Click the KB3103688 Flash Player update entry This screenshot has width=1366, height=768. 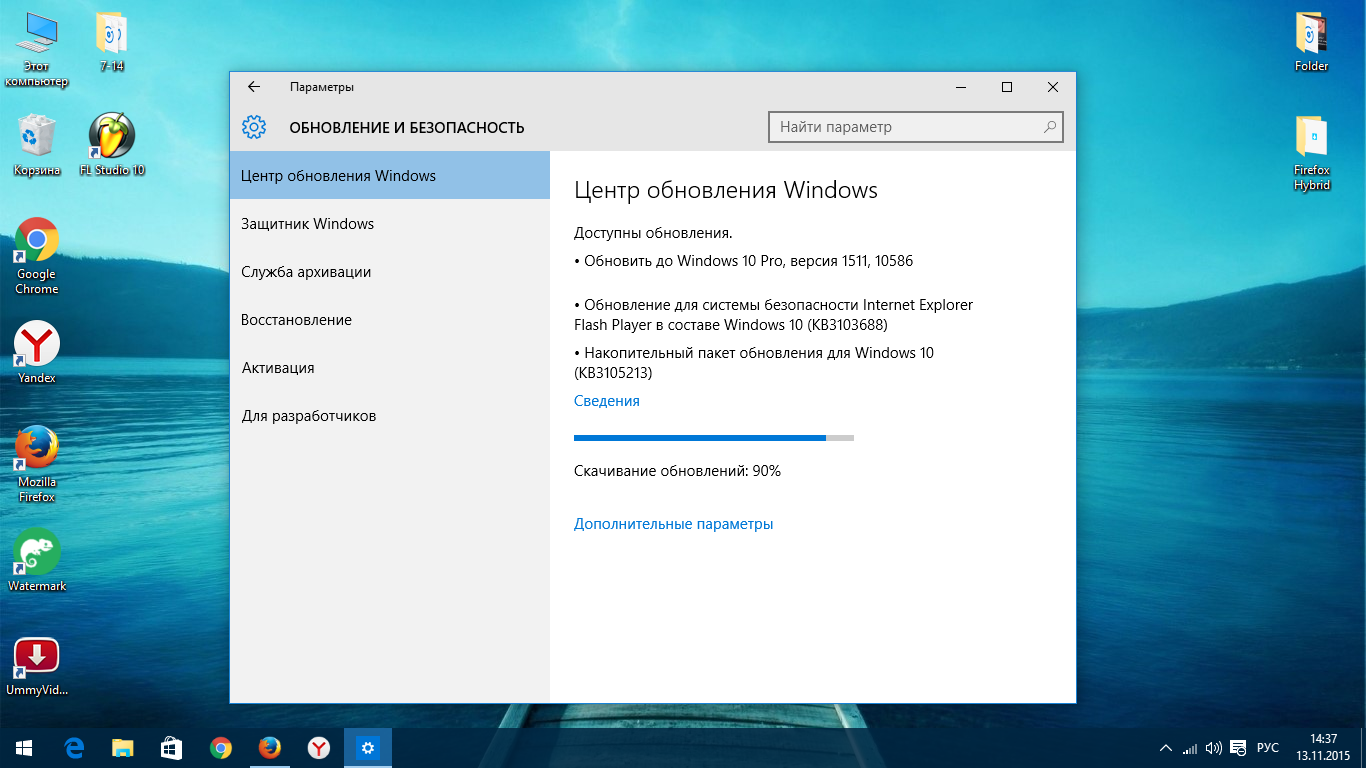point(773,314)
